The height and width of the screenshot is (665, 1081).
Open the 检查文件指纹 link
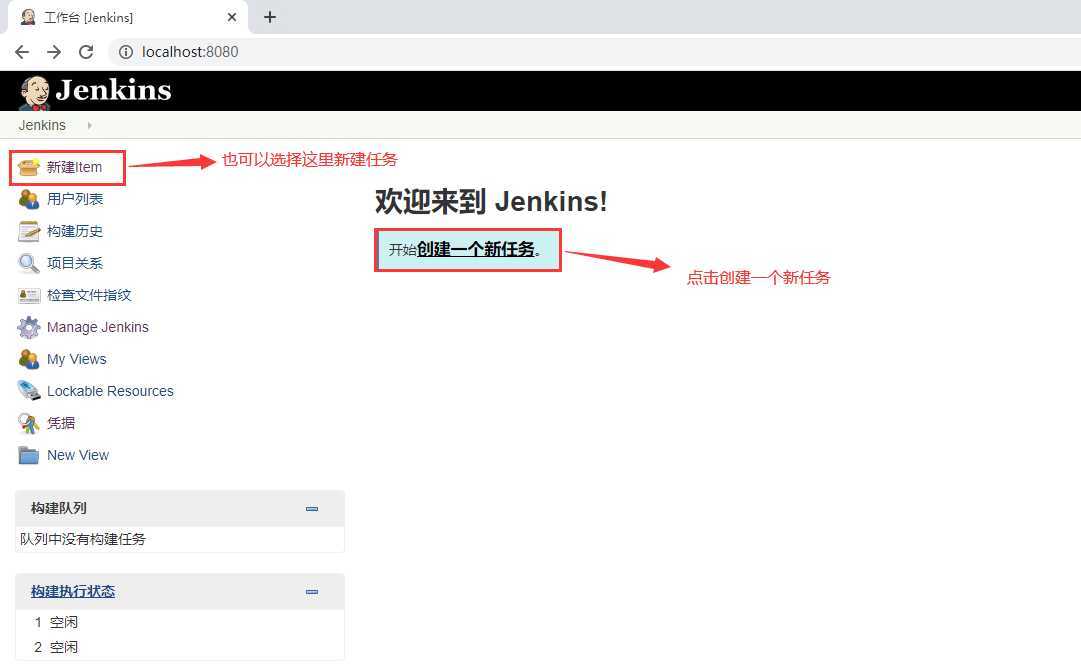tap(89, 295)
